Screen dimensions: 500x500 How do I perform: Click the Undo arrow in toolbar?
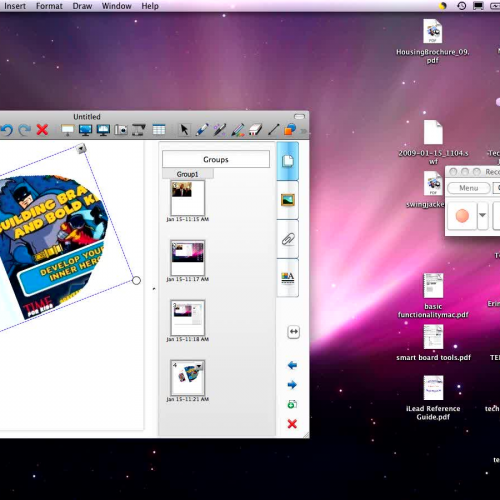coord(7,130)
